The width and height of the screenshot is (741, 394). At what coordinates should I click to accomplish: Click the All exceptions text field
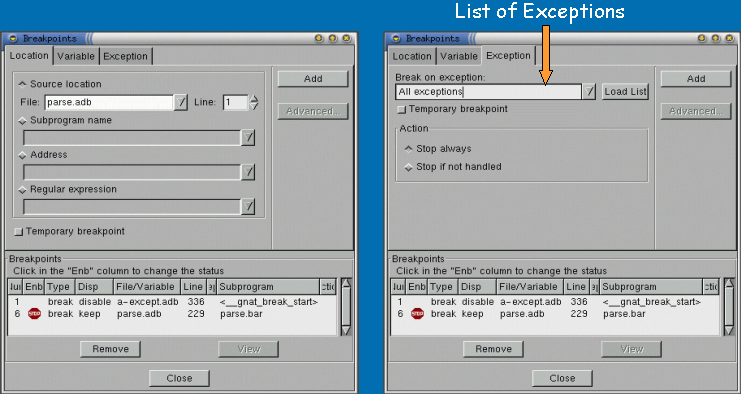tap(488, 92)
